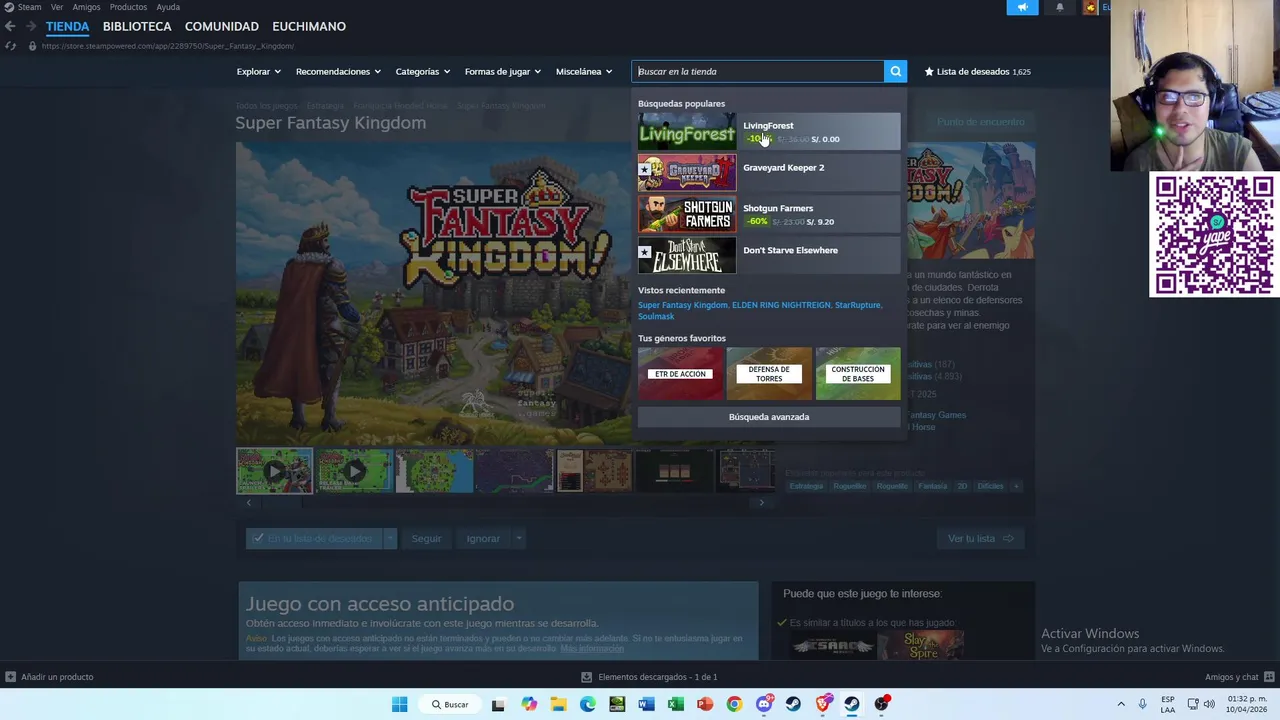
Task: Click Ver tu lista button
Action: tap(980, 538)
